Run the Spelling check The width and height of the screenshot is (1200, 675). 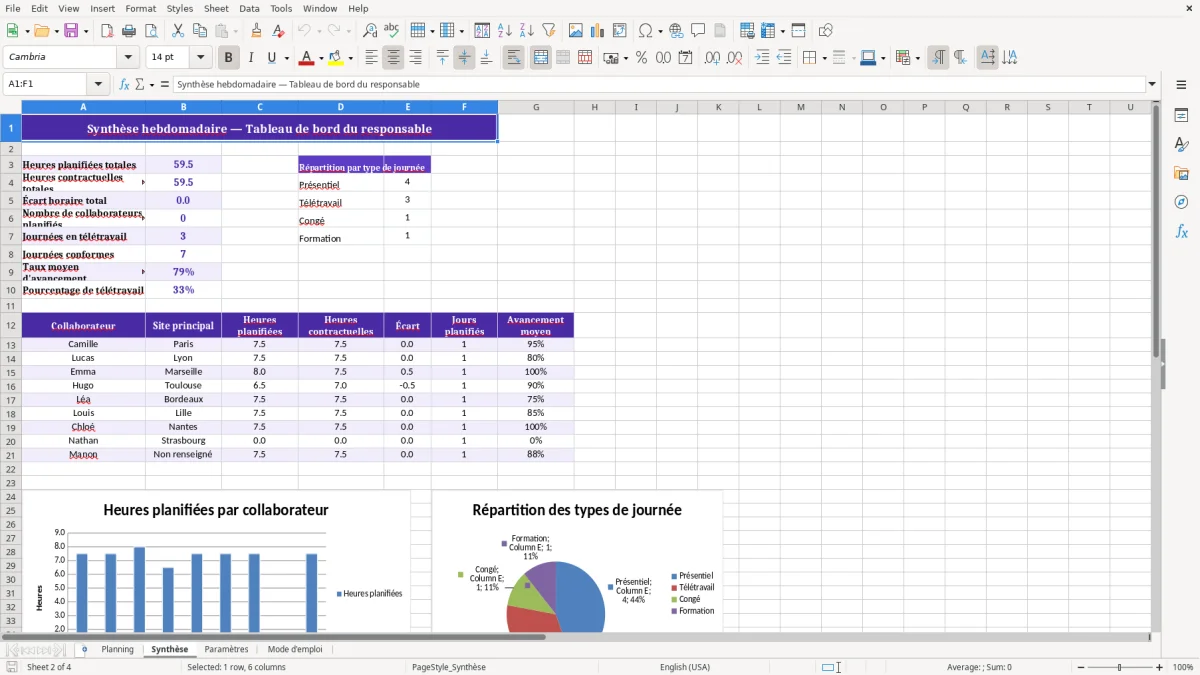(x=392, y=31)
